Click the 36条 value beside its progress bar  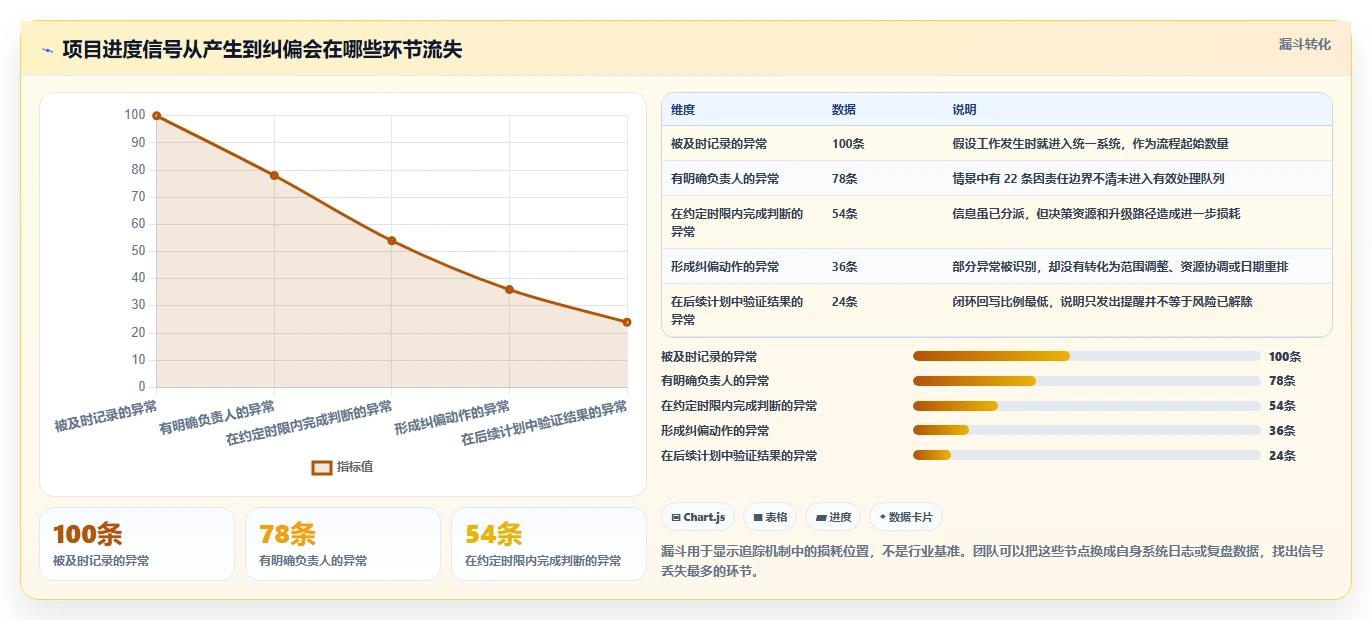[1282, 431]
